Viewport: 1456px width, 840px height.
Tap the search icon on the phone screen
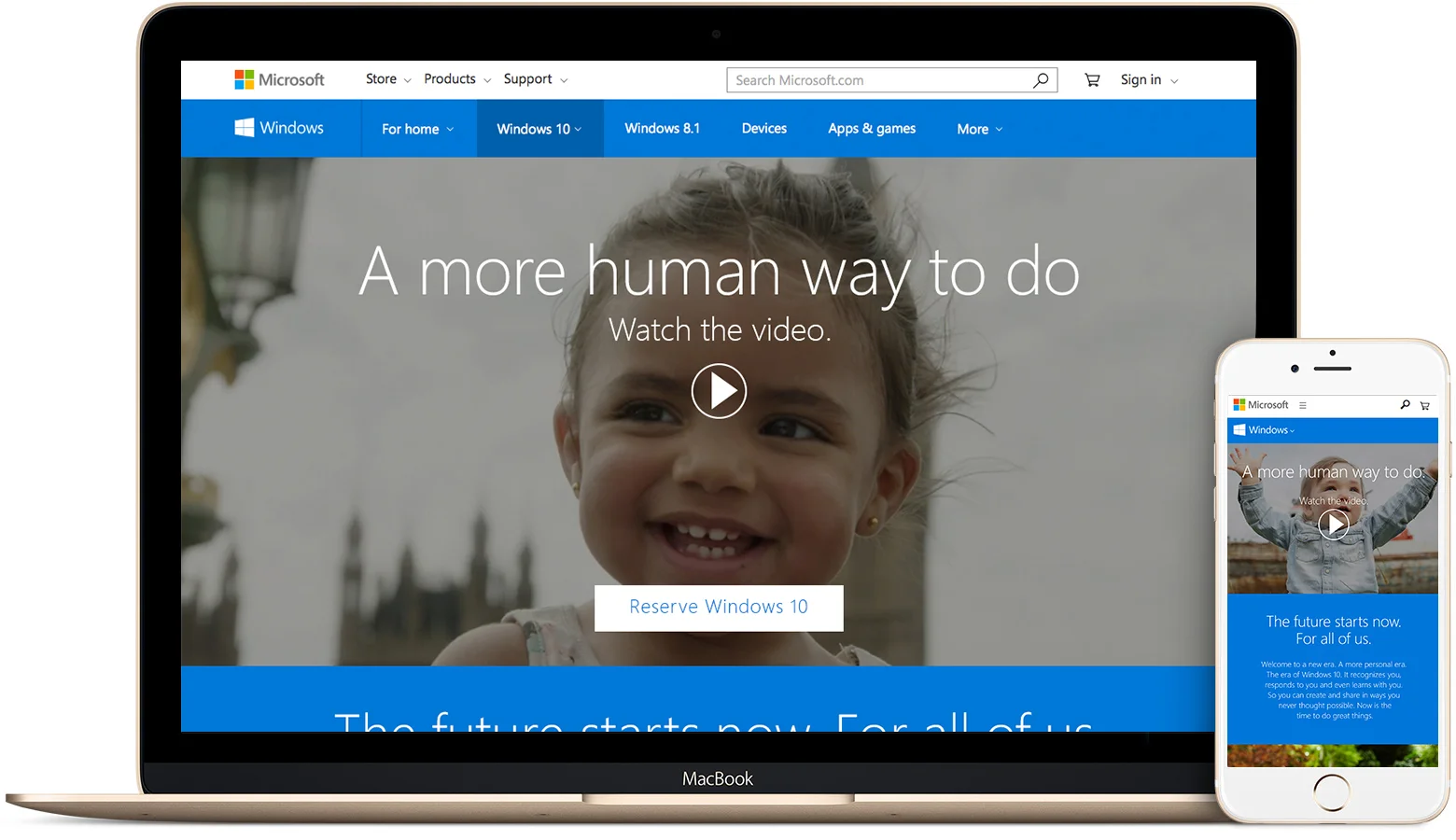(1405, 404)
